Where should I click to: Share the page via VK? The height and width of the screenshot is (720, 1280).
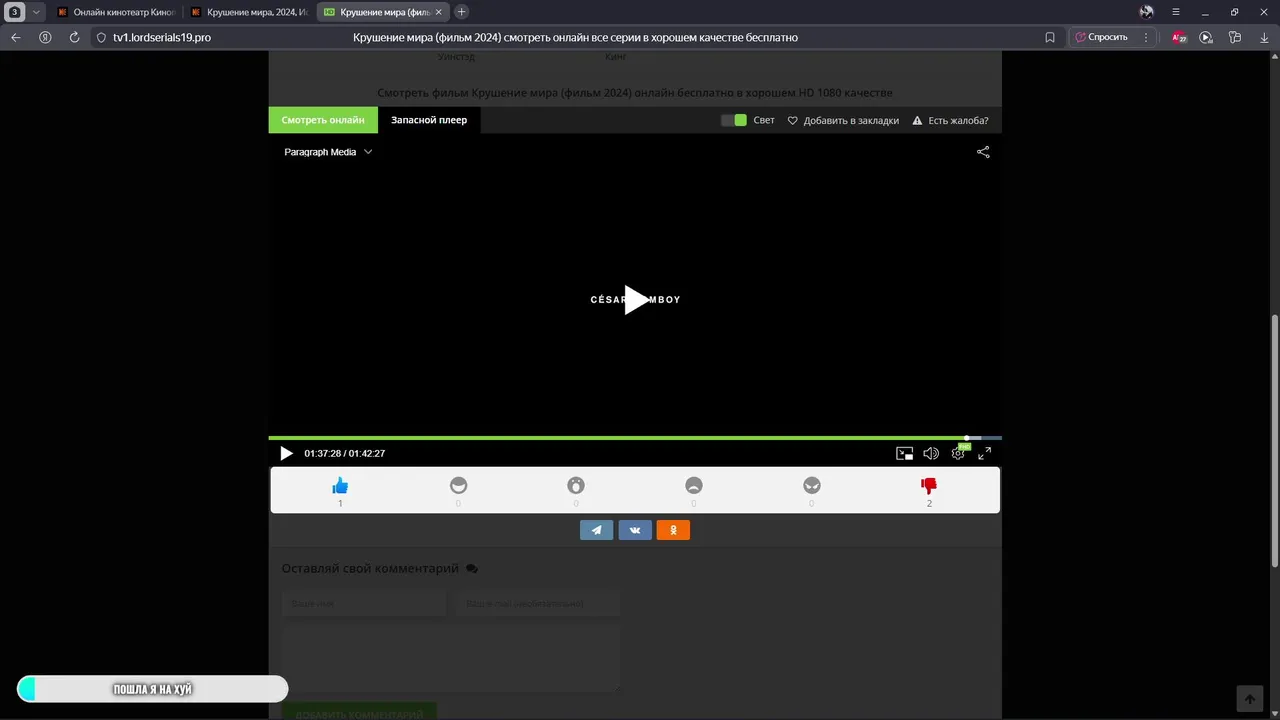coord(635,530)
